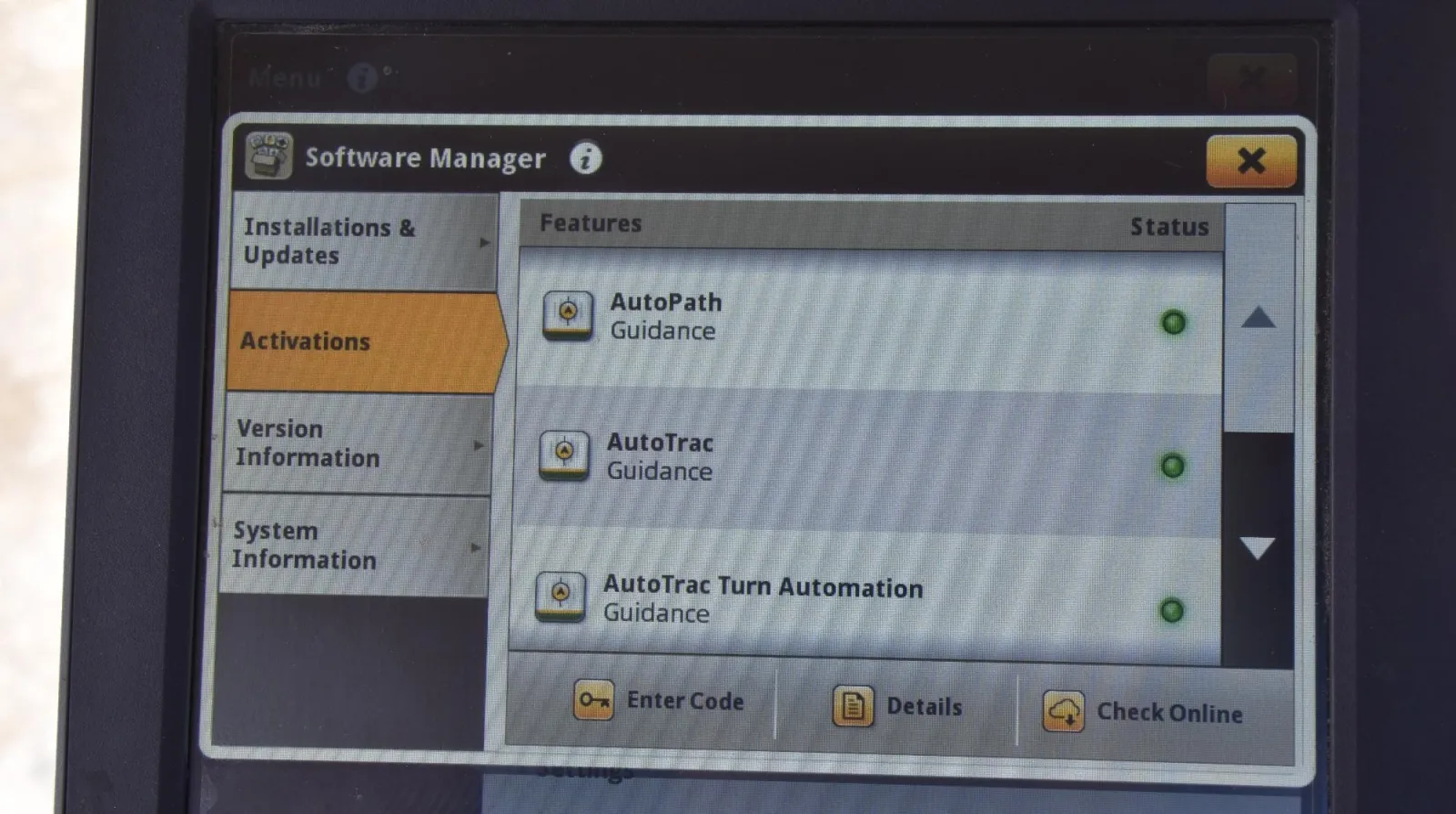
Task: Click the Software Manager toolbox icon
Action: pyautogui.click(x=268, y=156)
